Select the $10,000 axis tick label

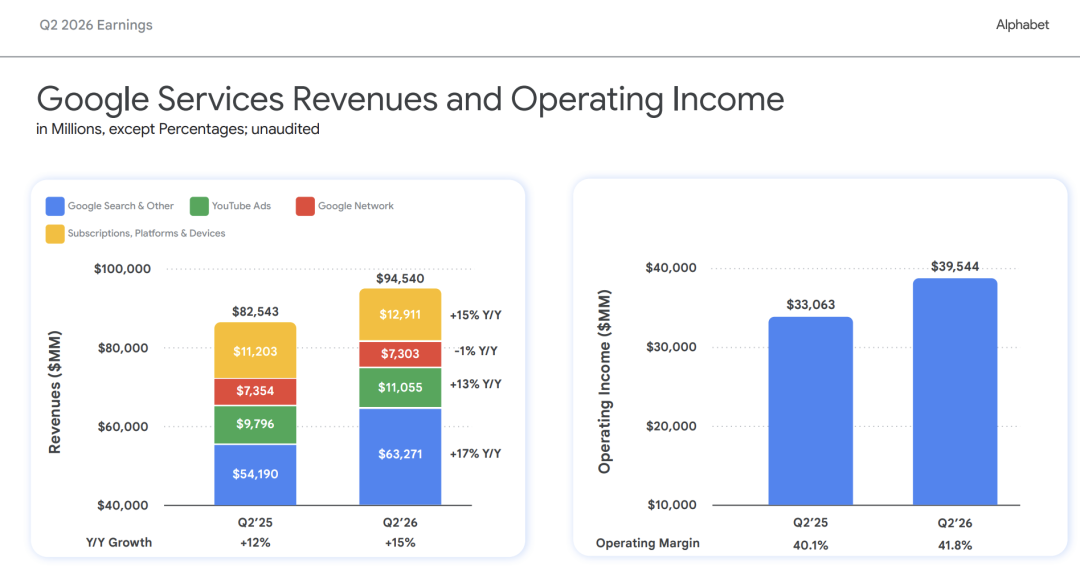point(672,505)
